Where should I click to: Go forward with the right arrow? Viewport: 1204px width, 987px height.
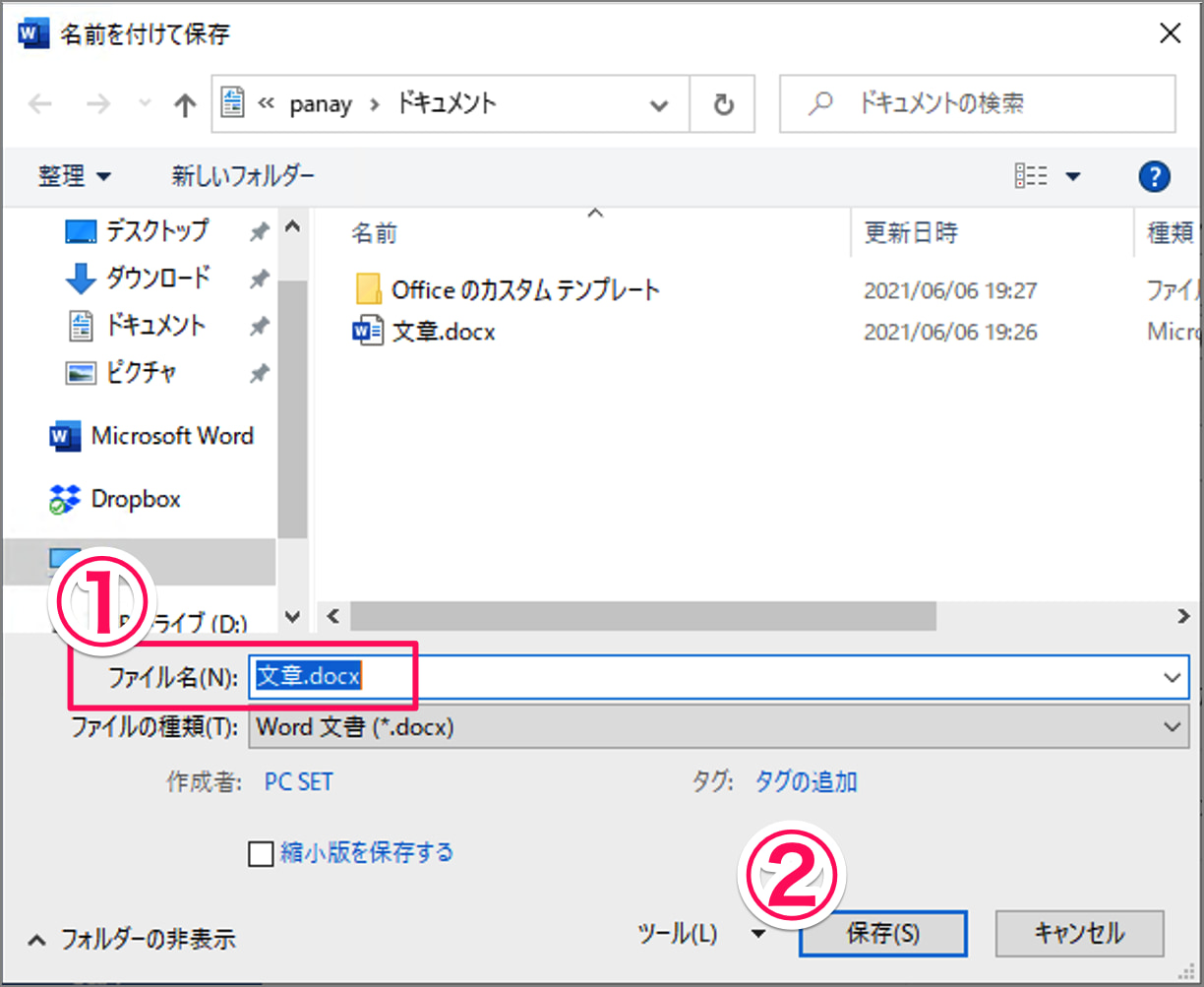[98, 104]
